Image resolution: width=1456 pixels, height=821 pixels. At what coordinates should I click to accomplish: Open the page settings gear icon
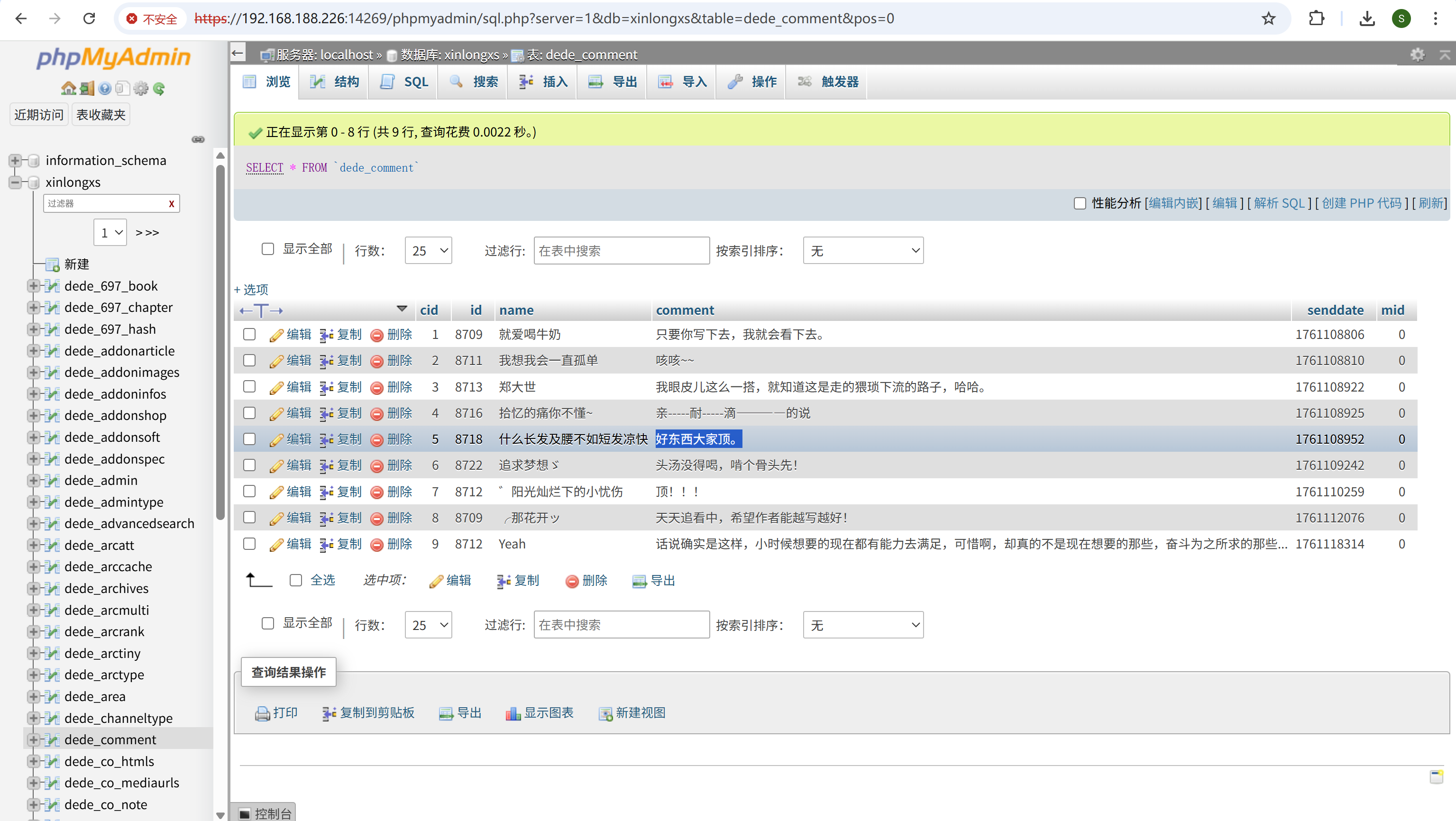pyautogui.click(x=1417, y=55)
